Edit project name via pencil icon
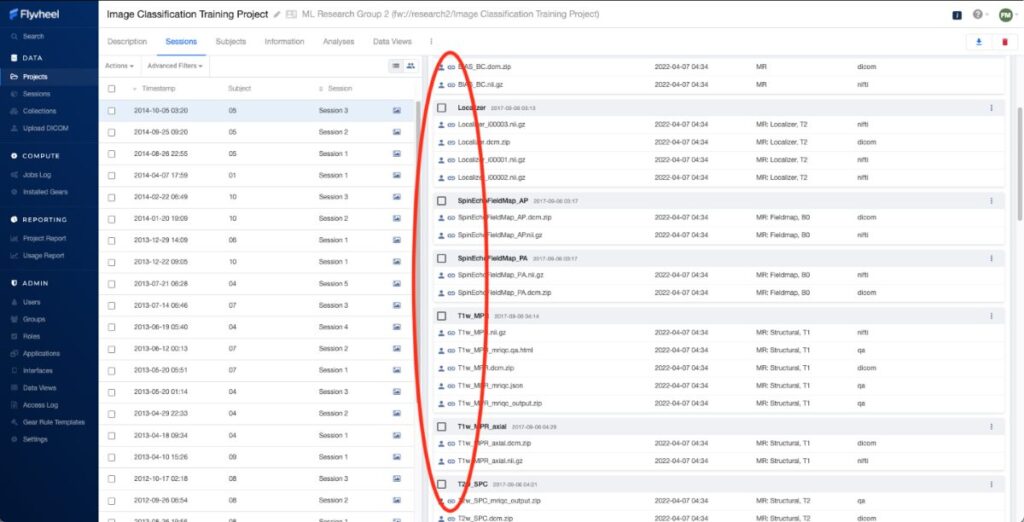The height and width of the screenshot is (522, 1024). coord(277,15)
